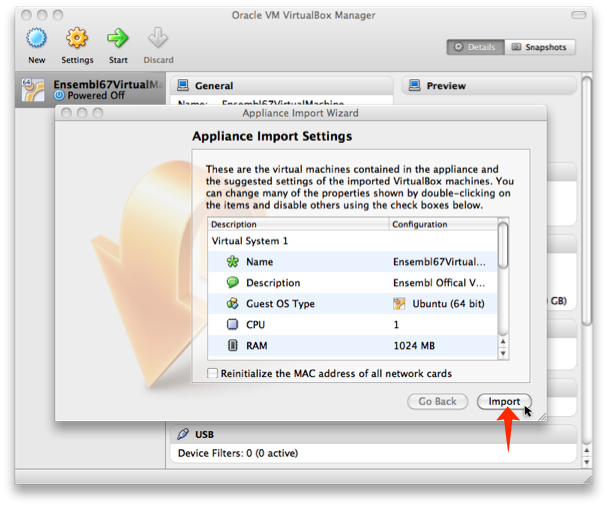
Task: Click the settings list scrollbar thumb
Action: click(503, 245)
